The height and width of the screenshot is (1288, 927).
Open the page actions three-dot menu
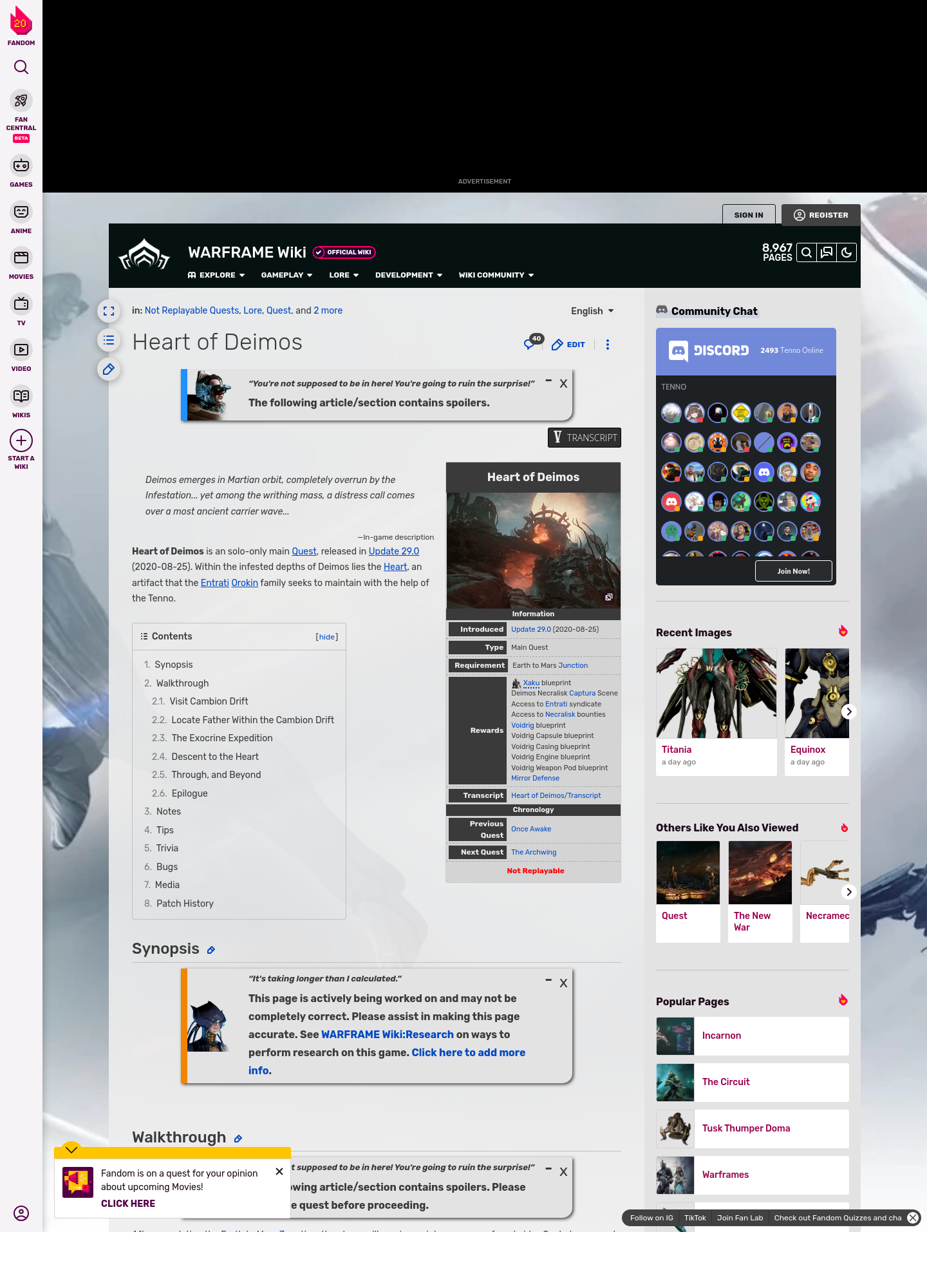coord(608,345)
